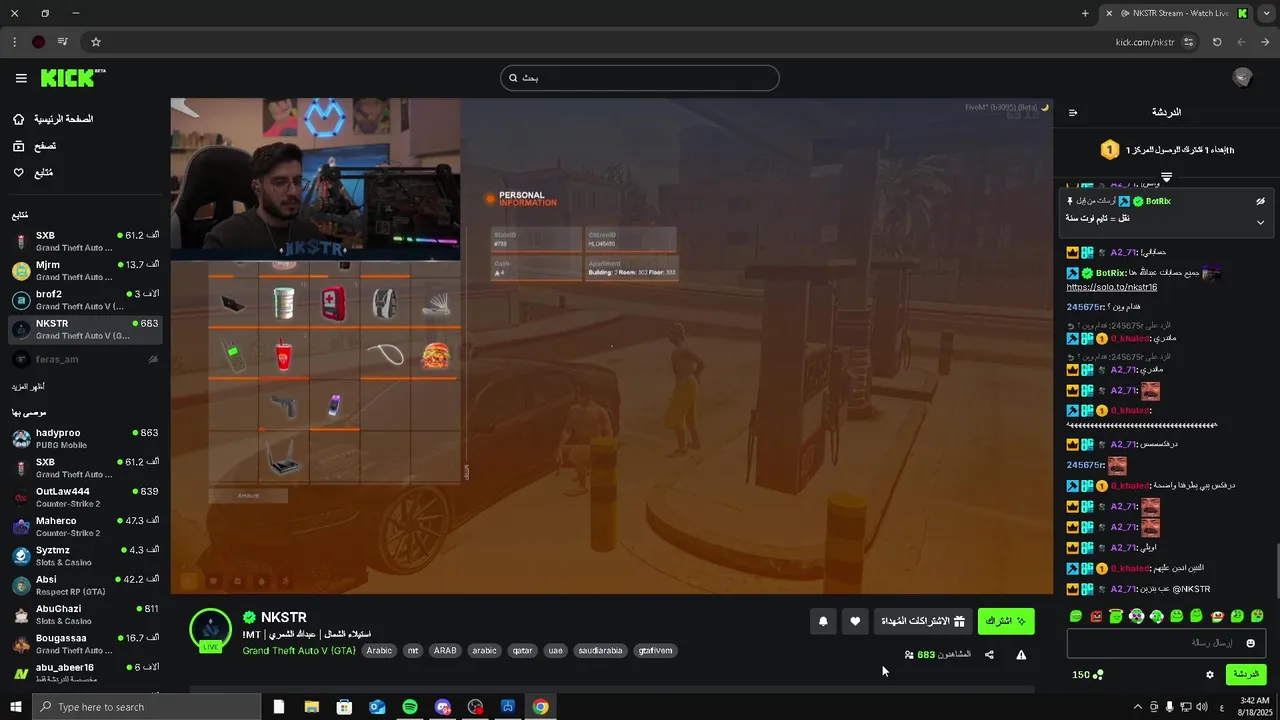1280x720 pixels.
Task: Click the Kick search box
Action: click(x=640, y=78)
